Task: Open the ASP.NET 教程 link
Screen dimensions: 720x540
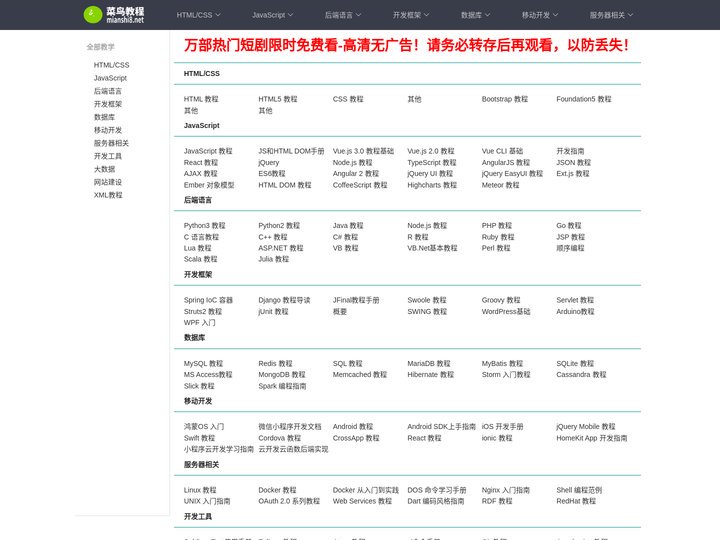Action: [281, 248]
